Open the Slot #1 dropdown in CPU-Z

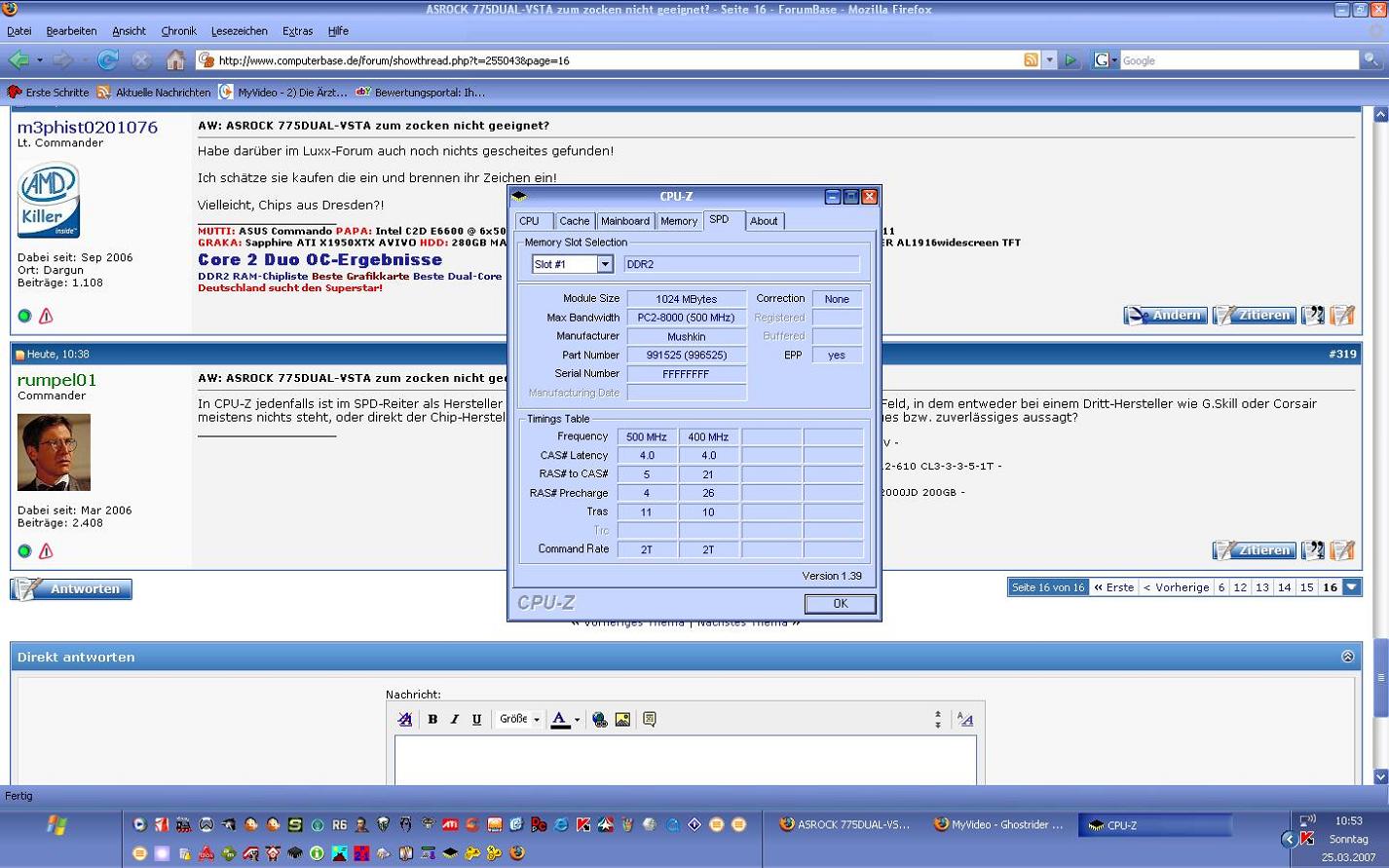tap(604, 264)
